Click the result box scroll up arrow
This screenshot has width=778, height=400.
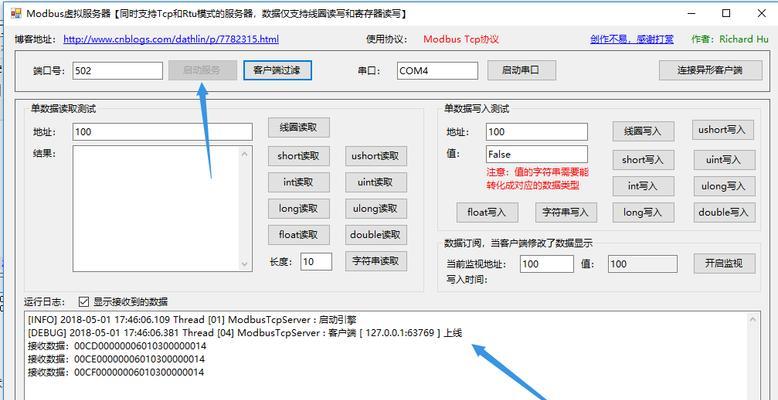[x=244, y=154]
